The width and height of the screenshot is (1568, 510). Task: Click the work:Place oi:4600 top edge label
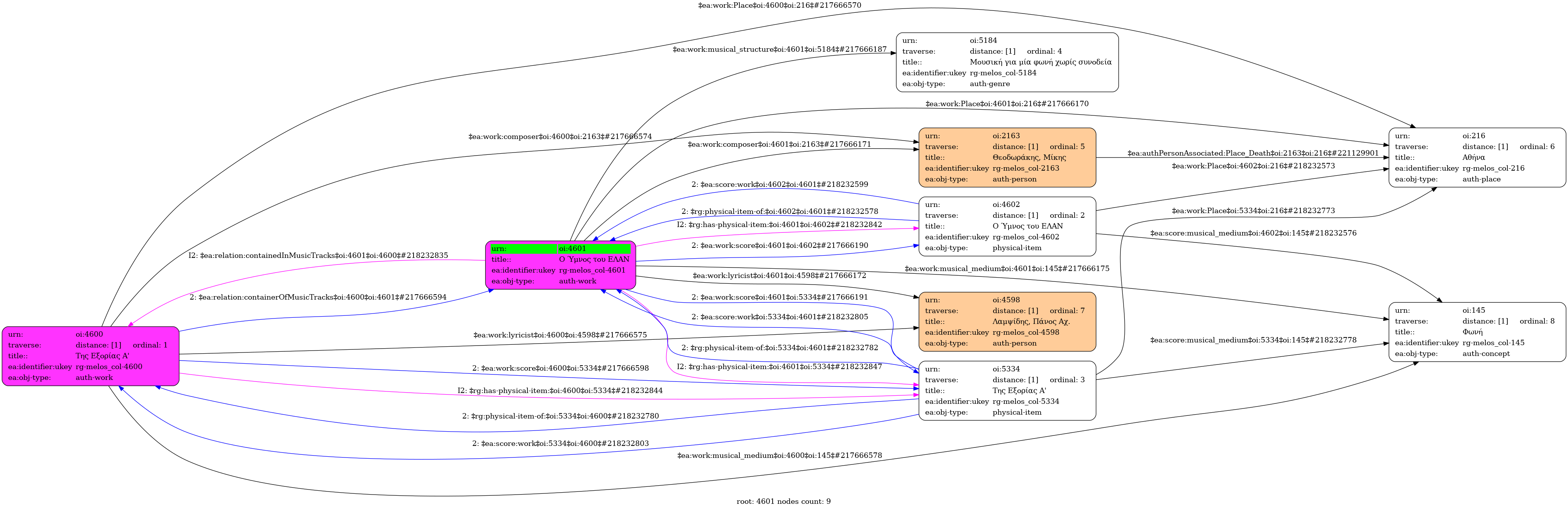coord(779,5)
